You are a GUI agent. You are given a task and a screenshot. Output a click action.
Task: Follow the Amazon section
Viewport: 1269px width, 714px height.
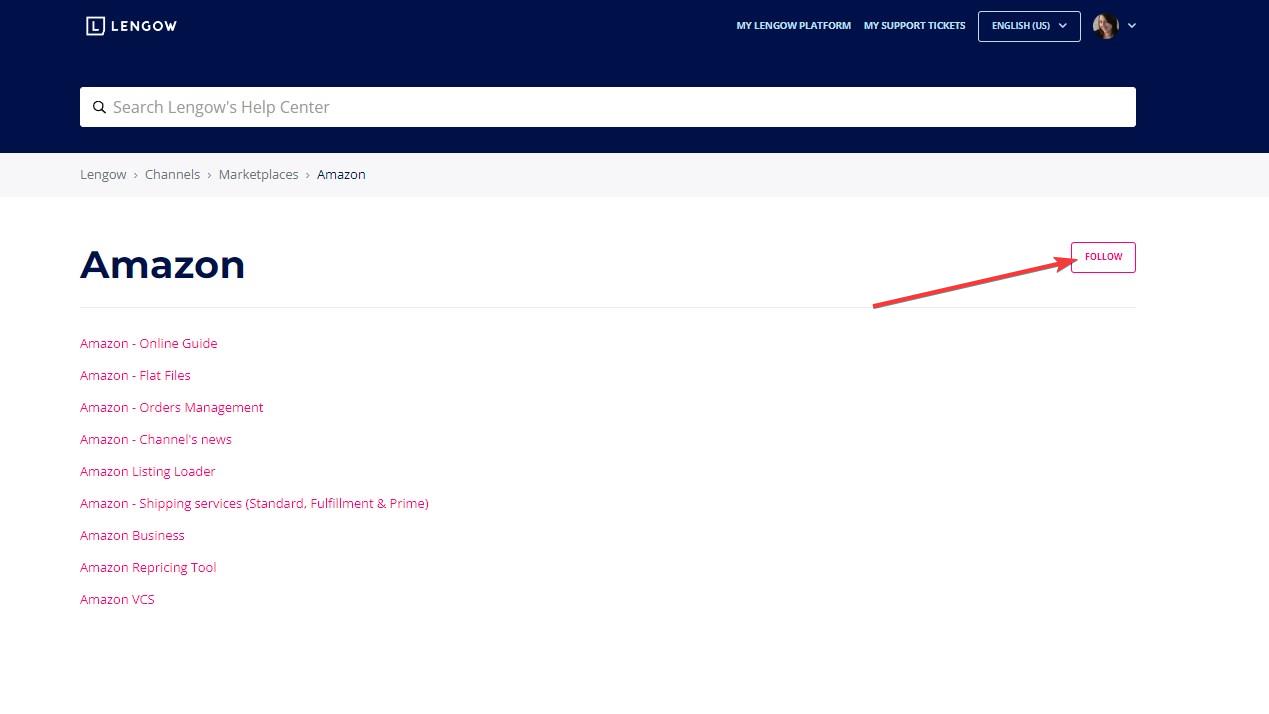coord(1103,257)
